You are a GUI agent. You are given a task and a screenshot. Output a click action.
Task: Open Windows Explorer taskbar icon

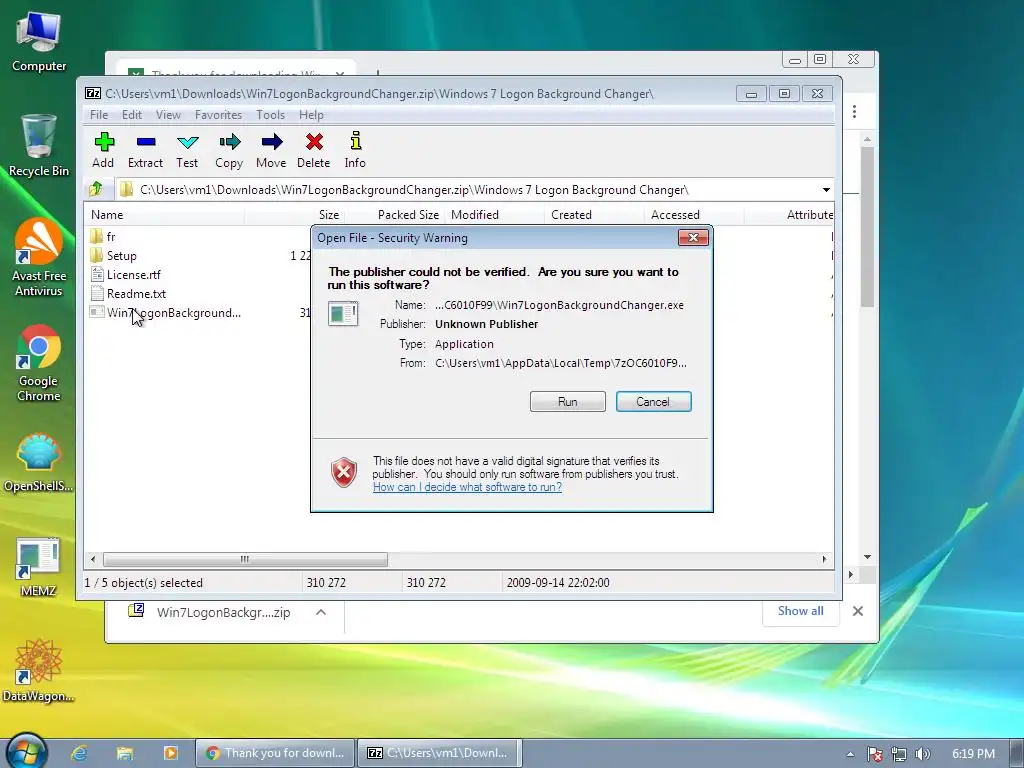[x=125, y=753]
